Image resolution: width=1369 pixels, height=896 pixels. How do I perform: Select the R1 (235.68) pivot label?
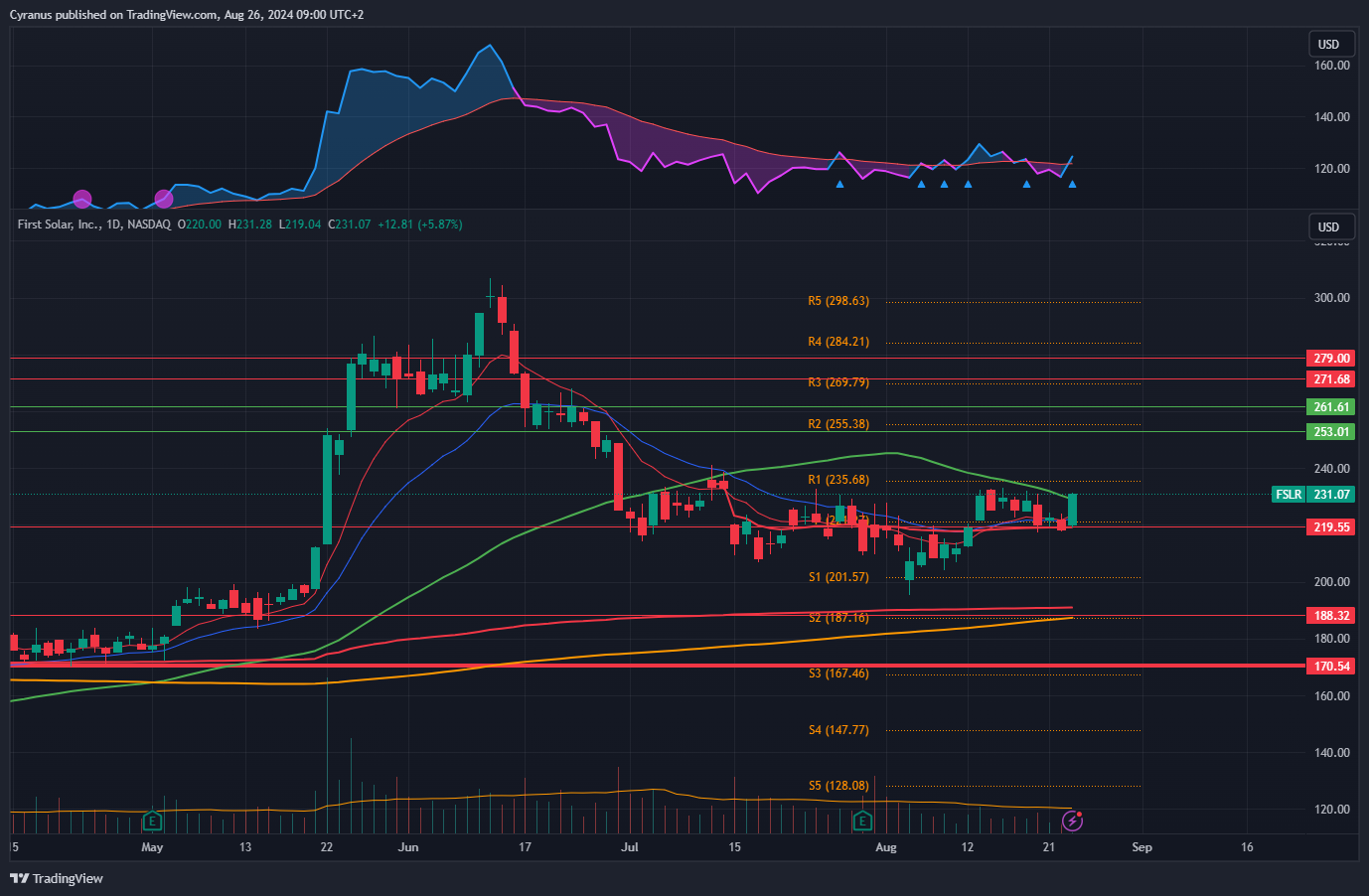coord(838,479)
